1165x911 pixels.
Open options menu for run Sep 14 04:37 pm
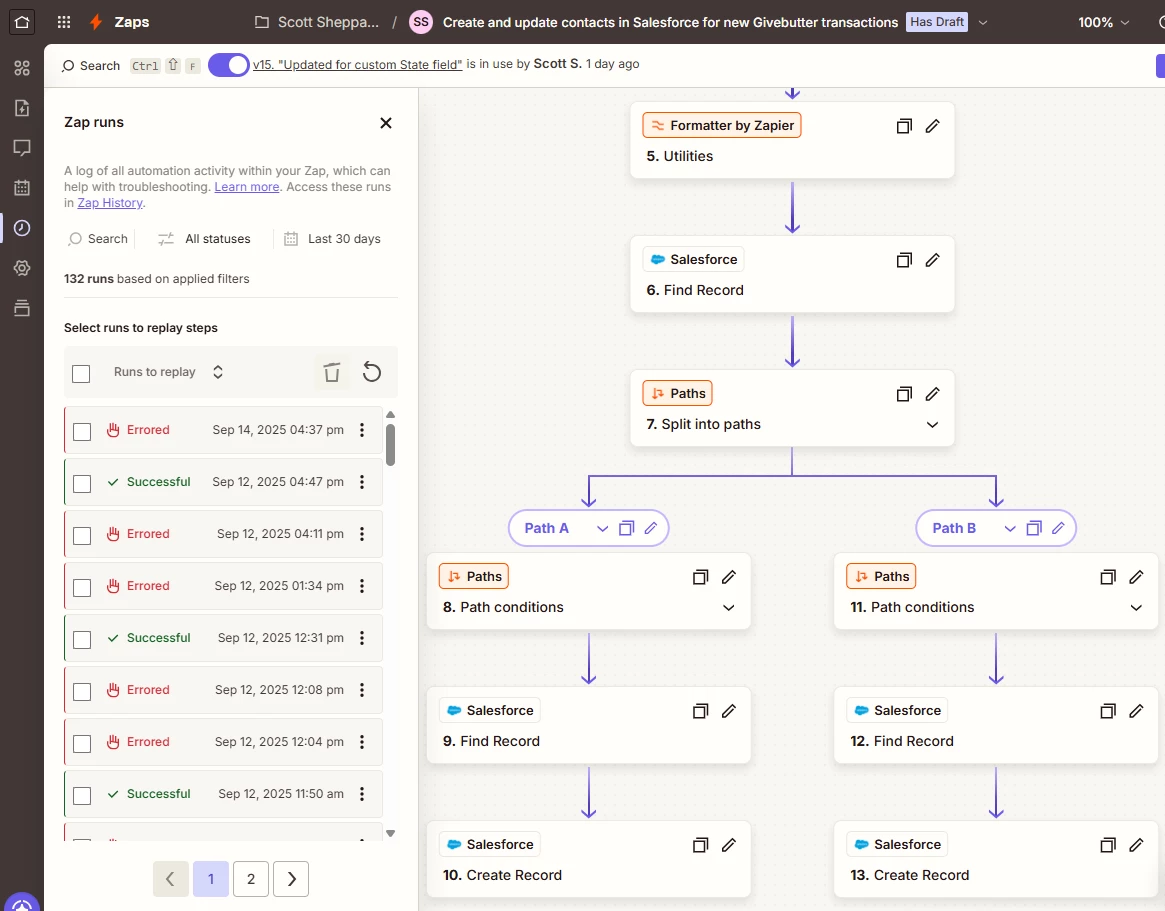point(362,429)
